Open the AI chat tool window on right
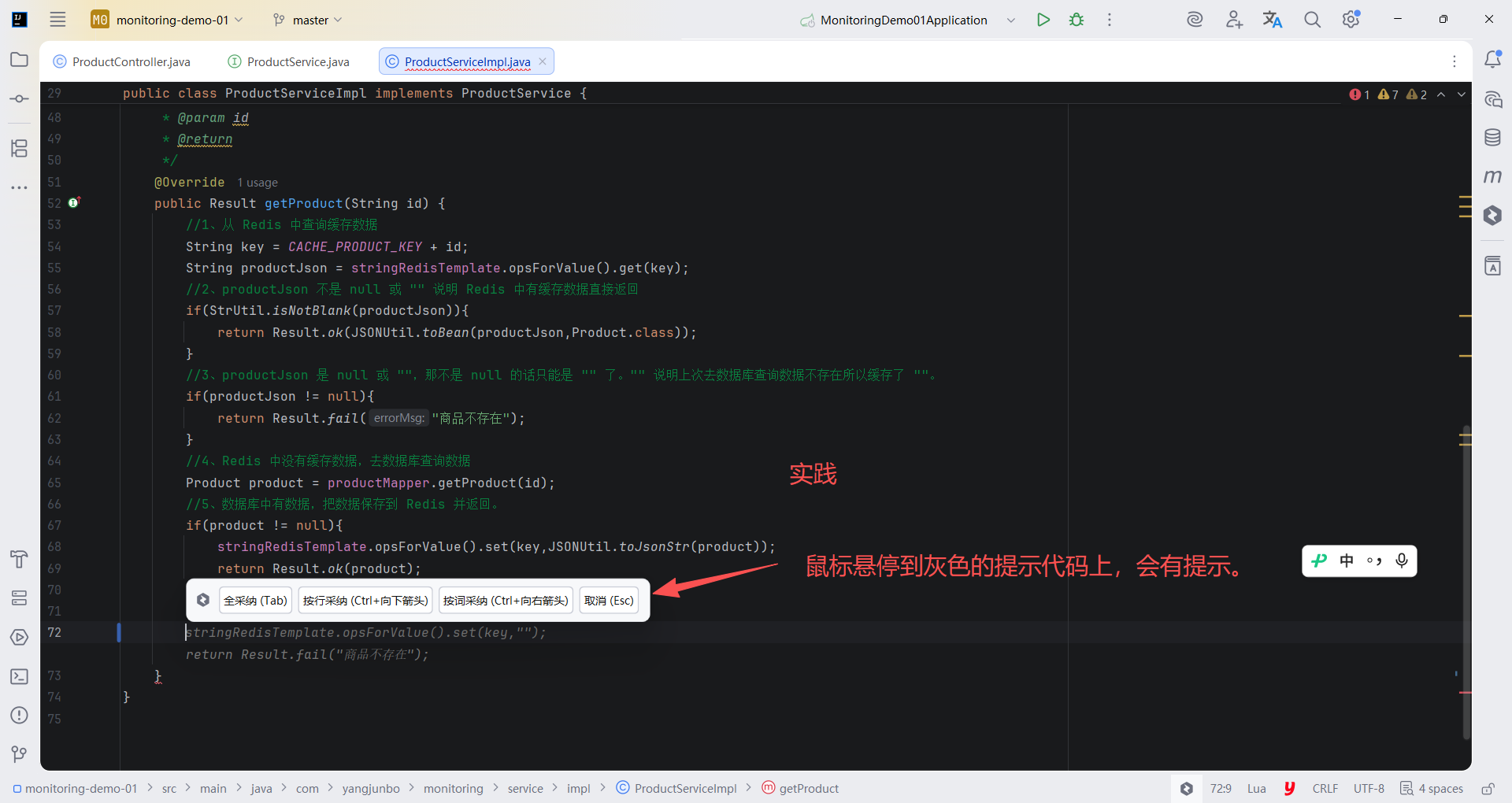1512x803 pixels. point(1492,99)
